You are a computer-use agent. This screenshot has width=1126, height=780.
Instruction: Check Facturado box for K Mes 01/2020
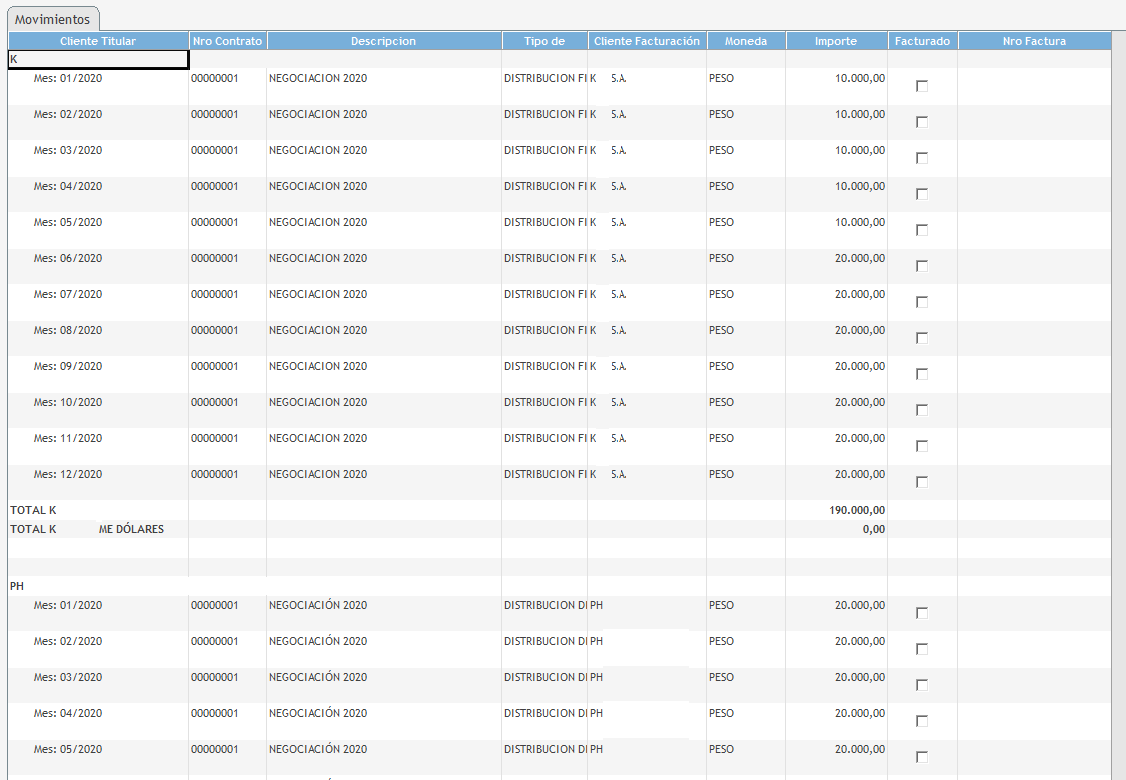(x=922, y=86)
